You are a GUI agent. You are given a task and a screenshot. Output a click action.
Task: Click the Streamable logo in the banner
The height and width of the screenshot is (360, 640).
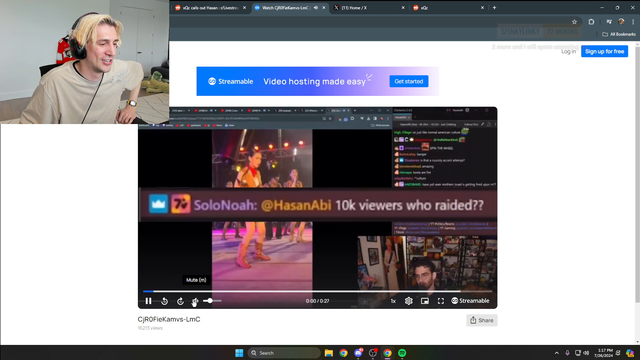point(231,81)
